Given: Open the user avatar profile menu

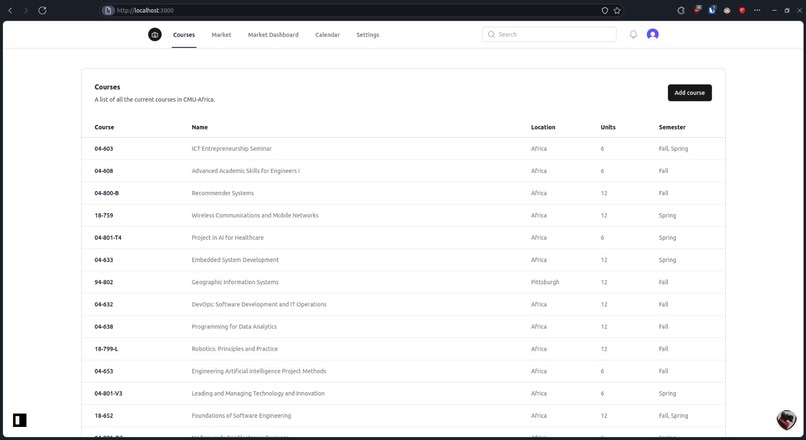Looking at the screenshot, I should click(x=653, y=34).
